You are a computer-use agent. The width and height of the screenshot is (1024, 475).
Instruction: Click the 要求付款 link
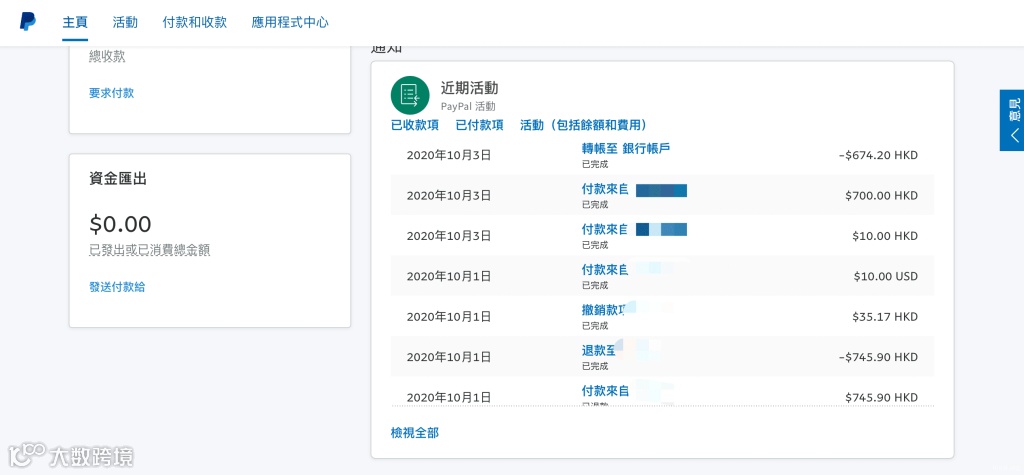111,93
